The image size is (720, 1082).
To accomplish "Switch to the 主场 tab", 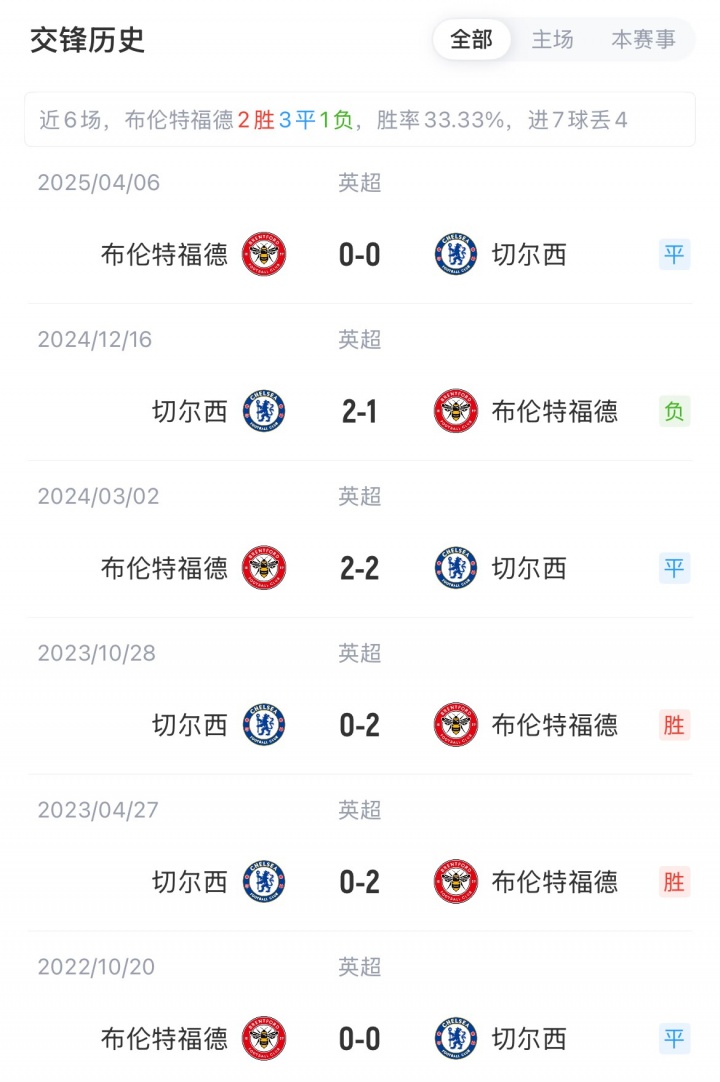I will tap(553, 40).
